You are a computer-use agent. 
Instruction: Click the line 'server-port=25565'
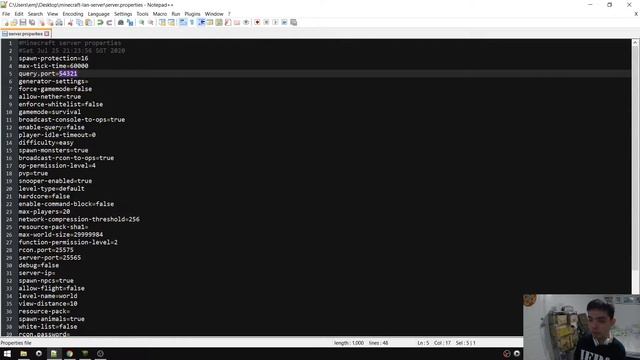[x=50, y=258]
